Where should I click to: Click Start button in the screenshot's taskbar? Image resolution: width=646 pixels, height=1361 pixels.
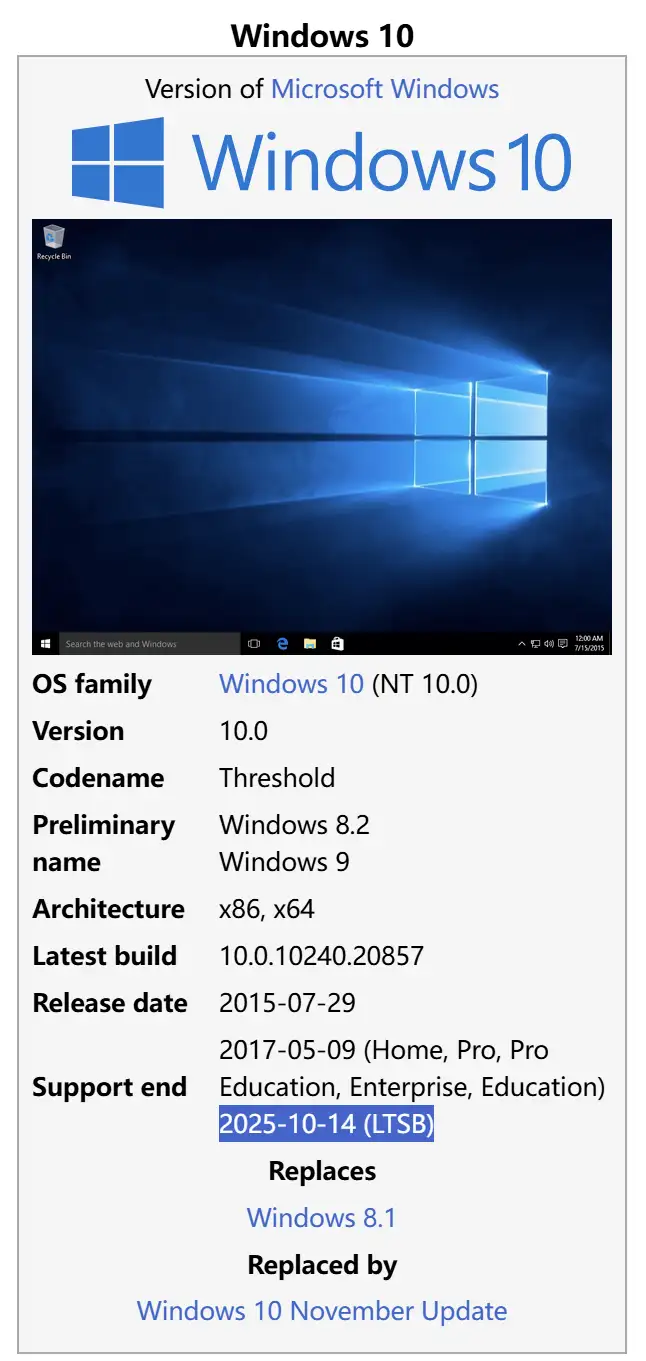click(45, 644)
